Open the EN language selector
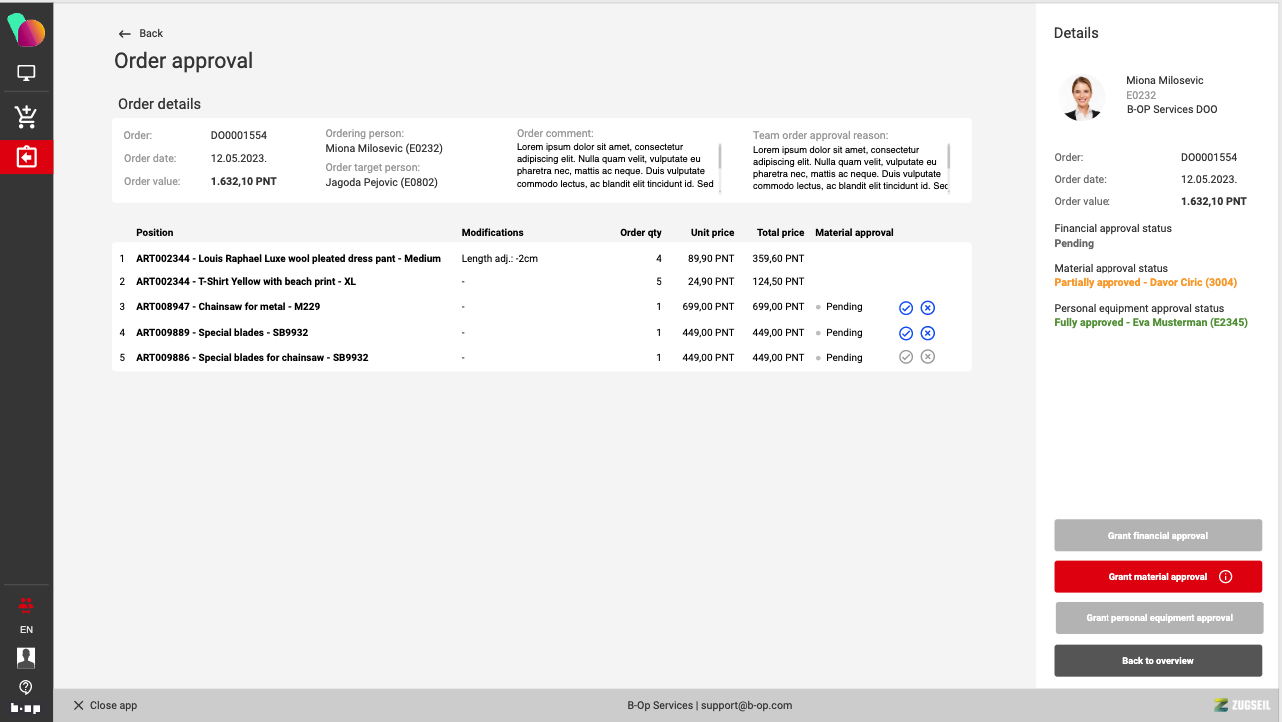The image size is (1282, 722). (x=26, y=630)
